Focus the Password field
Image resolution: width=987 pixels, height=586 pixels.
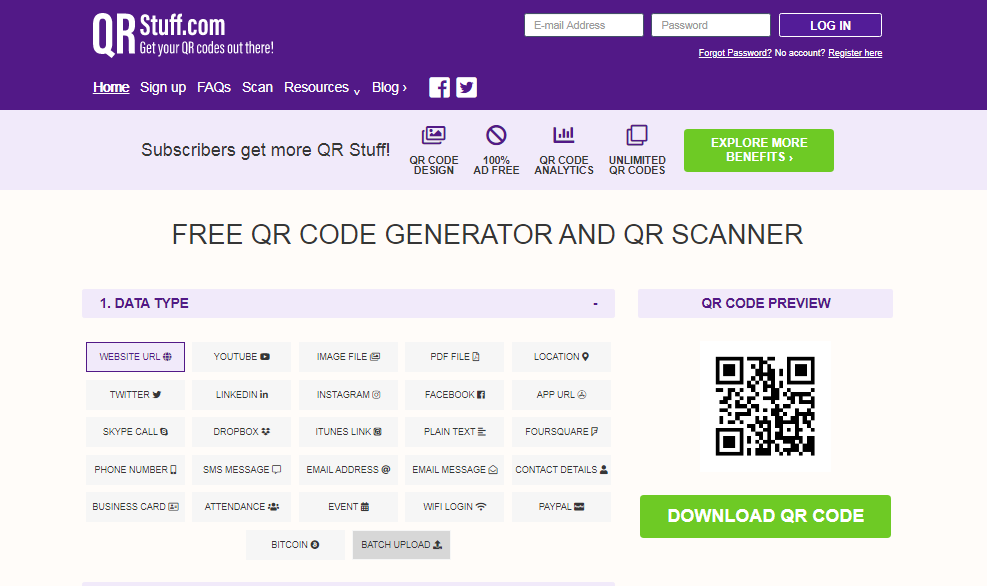click(711, 25)
